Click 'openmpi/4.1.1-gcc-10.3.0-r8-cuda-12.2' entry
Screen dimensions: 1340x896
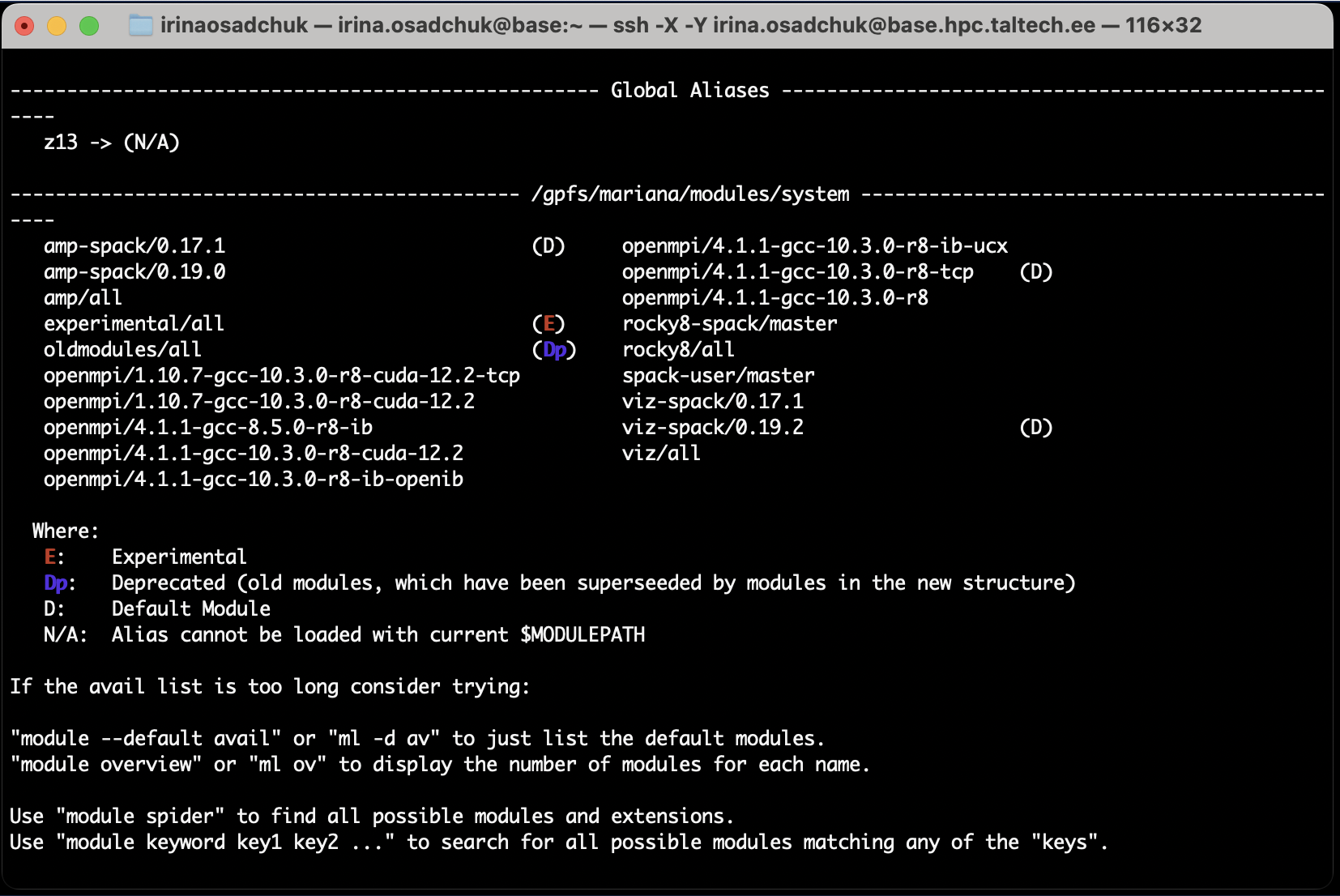[x=254, y=454]
